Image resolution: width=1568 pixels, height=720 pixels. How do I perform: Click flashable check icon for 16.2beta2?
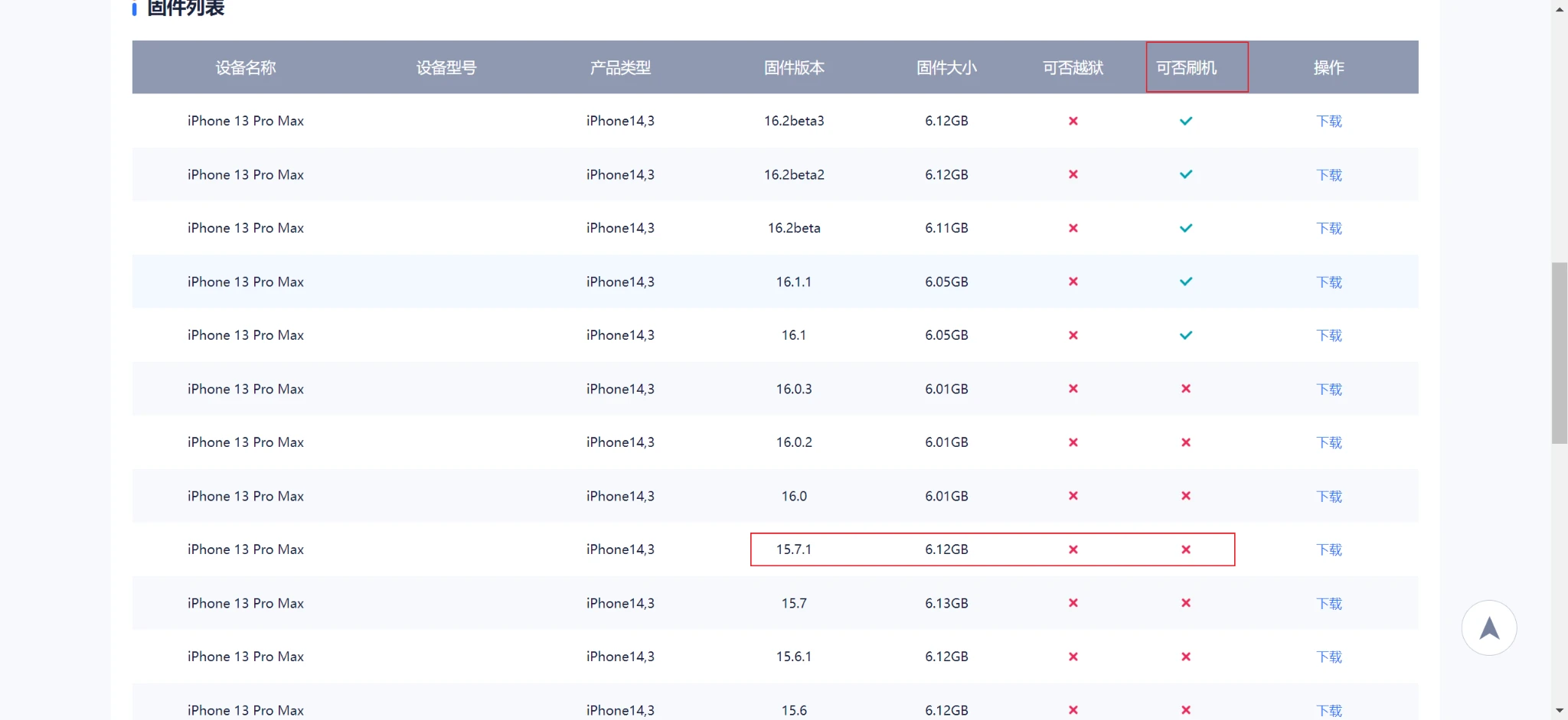1186,174
